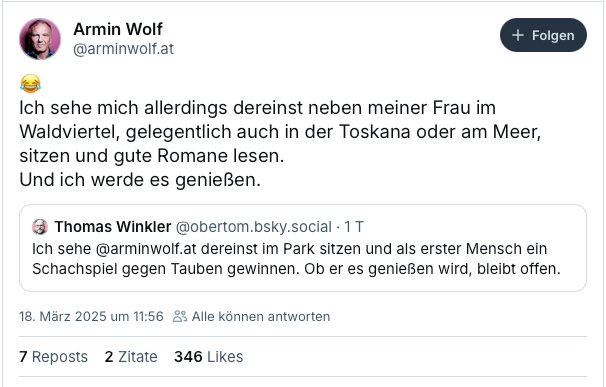This screenshot has height=387, width=606.
Task: Open the quoted post's 1 T timestamp
Action: tap(354, 227)
